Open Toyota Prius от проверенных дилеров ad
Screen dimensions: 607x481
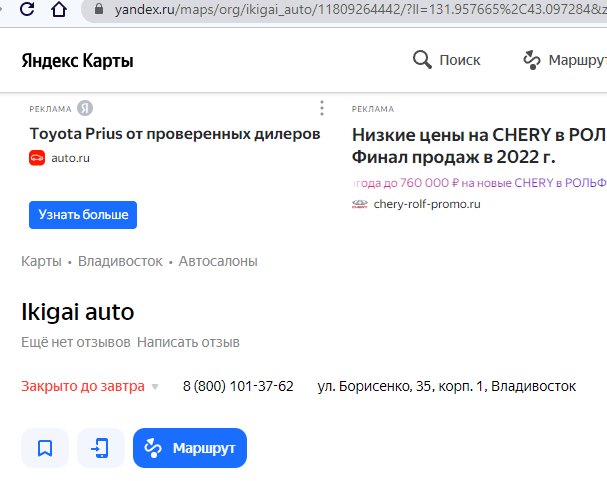point(175,134)
